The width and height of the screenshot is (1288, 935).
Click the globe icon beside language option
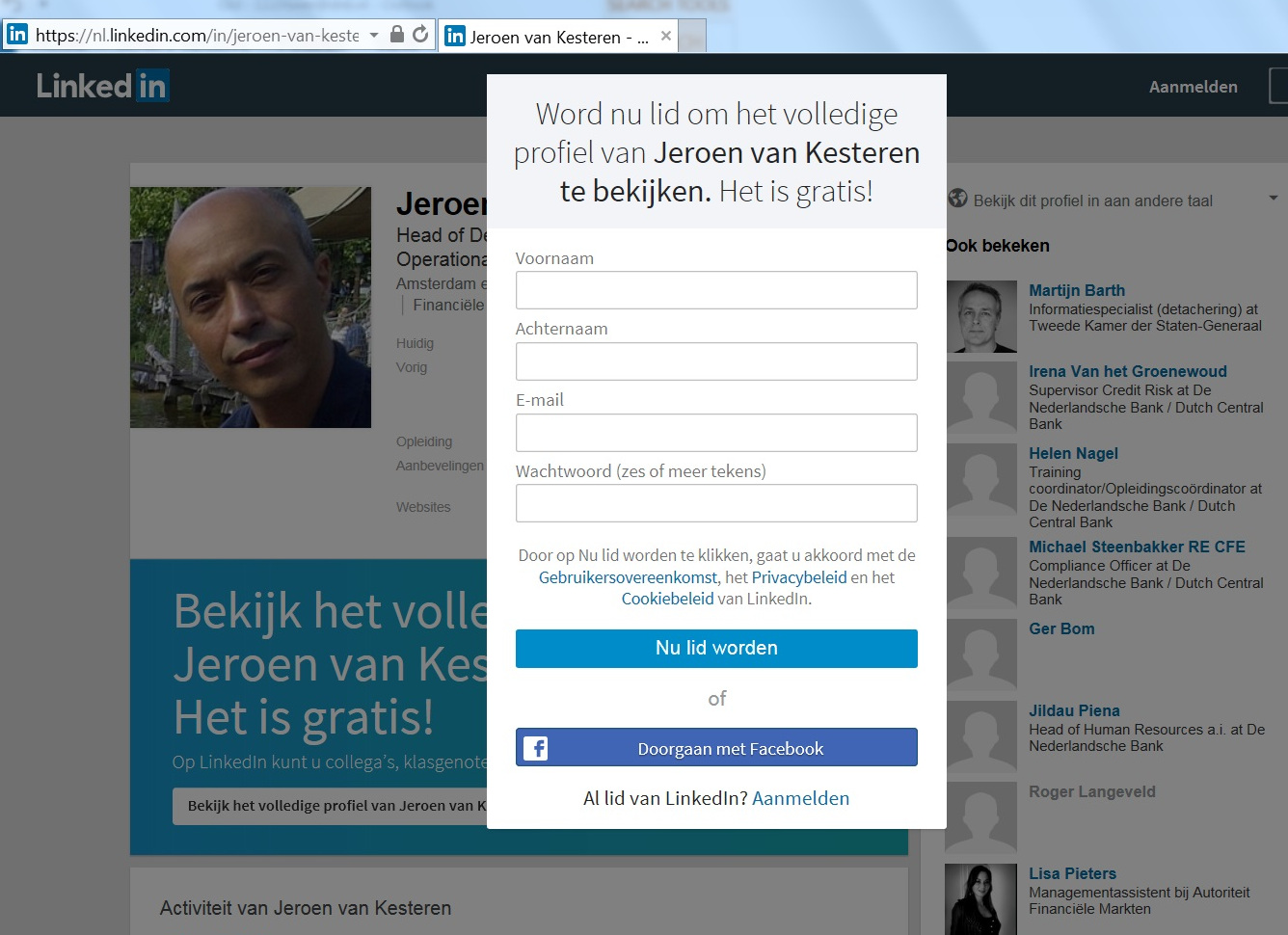pyautogui.click(x=957, y=199)
